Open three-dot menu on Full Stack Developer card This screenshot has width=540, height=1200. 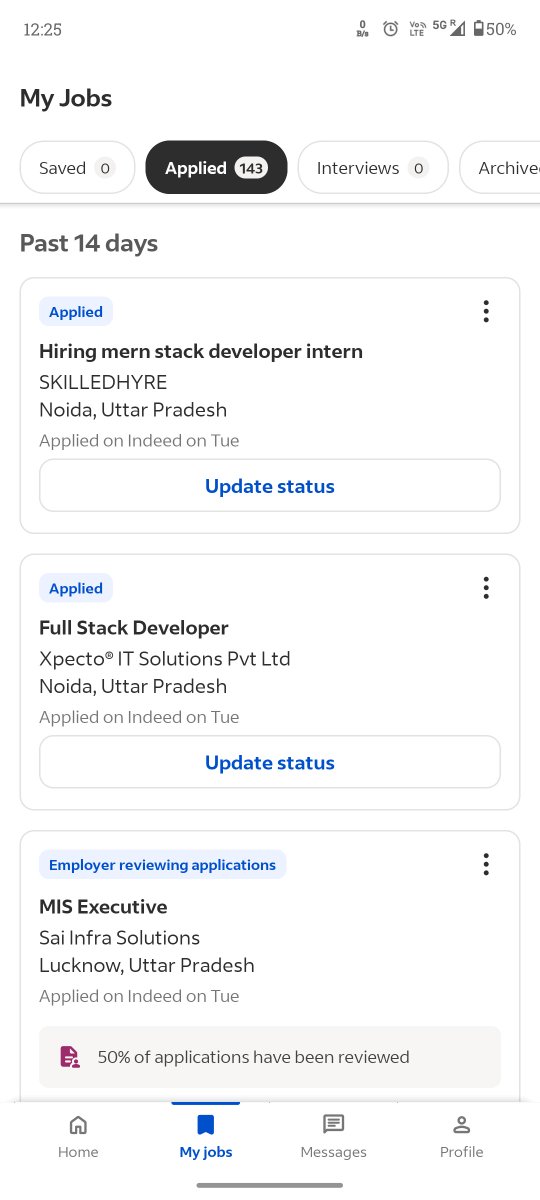click(486, 588)
